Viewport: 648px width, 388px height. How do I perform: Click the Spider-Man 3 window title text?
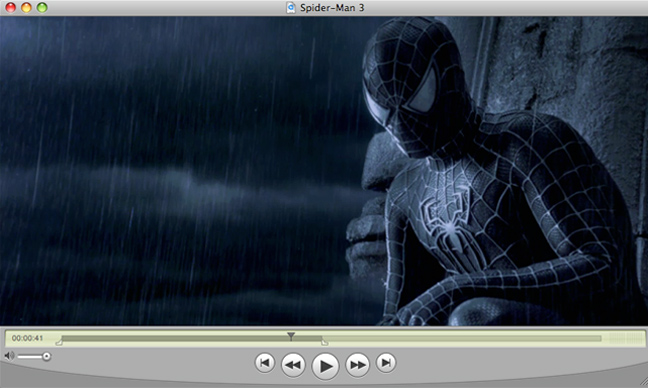coord(332,7)
